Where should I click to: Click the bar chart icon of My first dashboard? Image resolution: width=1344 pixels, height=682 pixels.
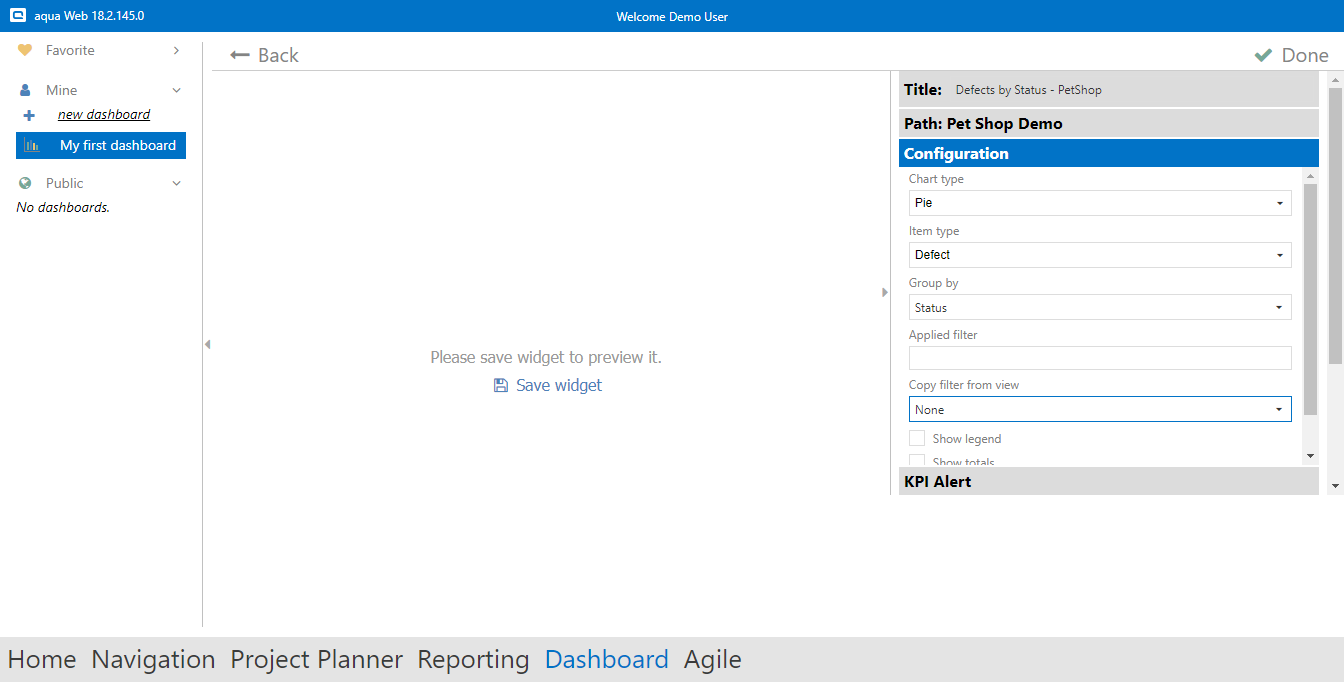pyautogui.click(x=32, y=145)
